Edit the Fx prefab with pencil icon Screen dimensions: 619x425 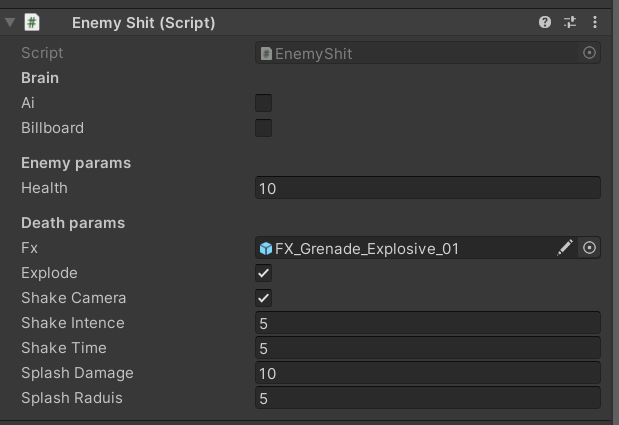tap(565, 248)
